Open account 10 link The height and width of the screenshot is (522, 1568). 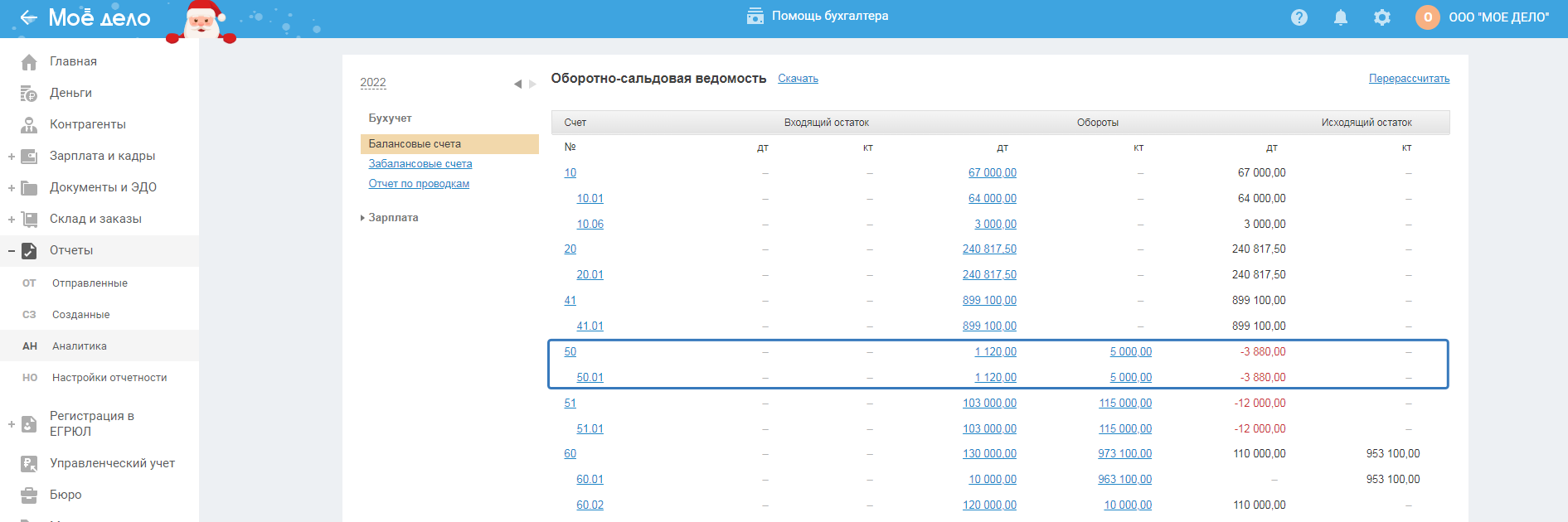pos(570,173)
